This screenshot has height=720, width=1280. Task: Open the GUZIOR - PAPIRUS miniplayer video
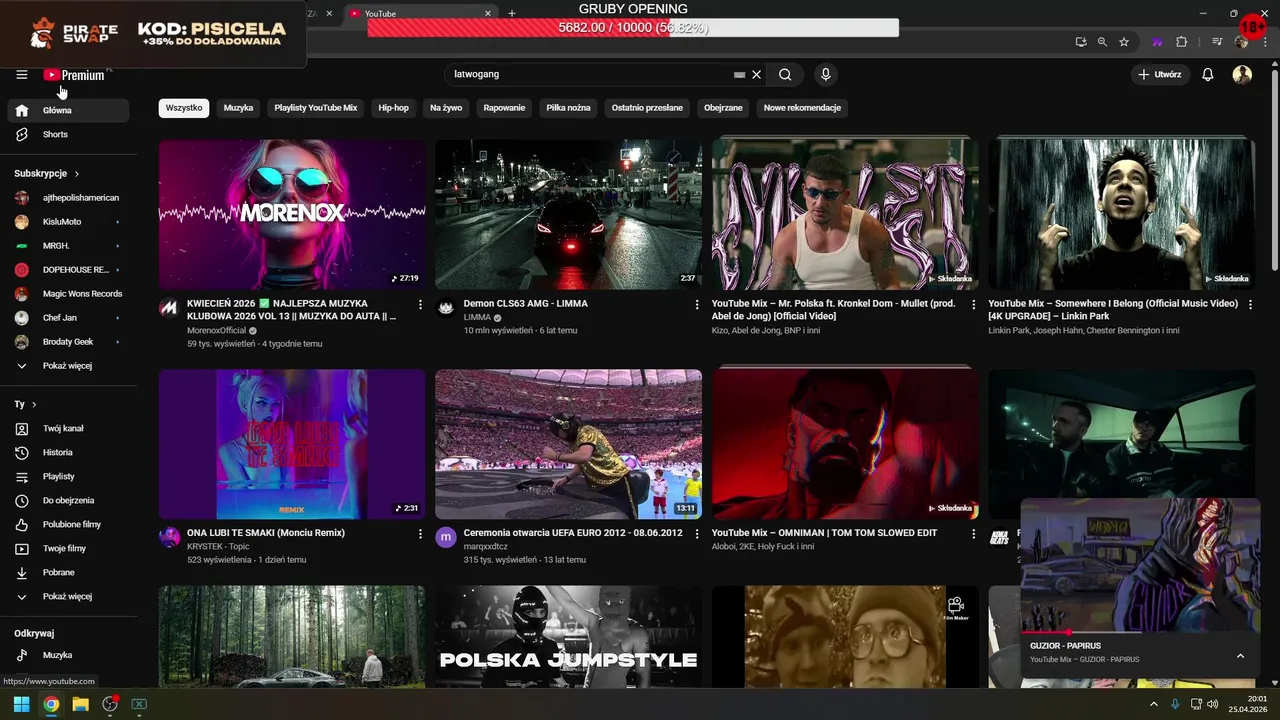1140,565
